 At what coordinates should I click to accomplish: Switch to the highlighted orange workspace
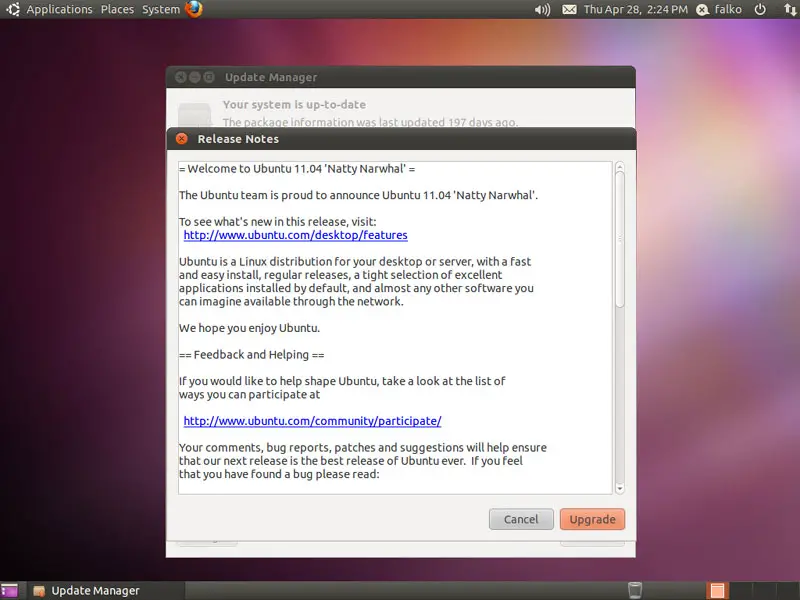(x=717, y=590)
